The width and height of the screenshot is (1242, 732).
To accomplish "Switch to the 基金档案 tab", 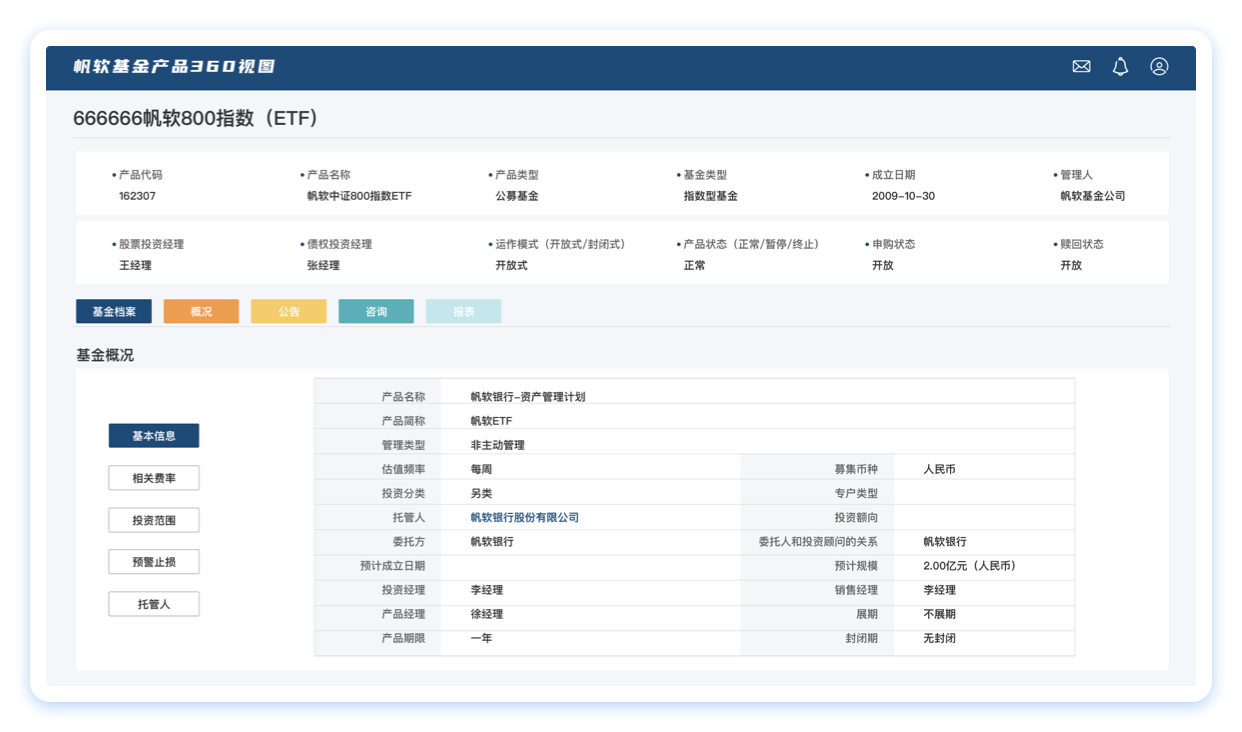I will [114, 312].
